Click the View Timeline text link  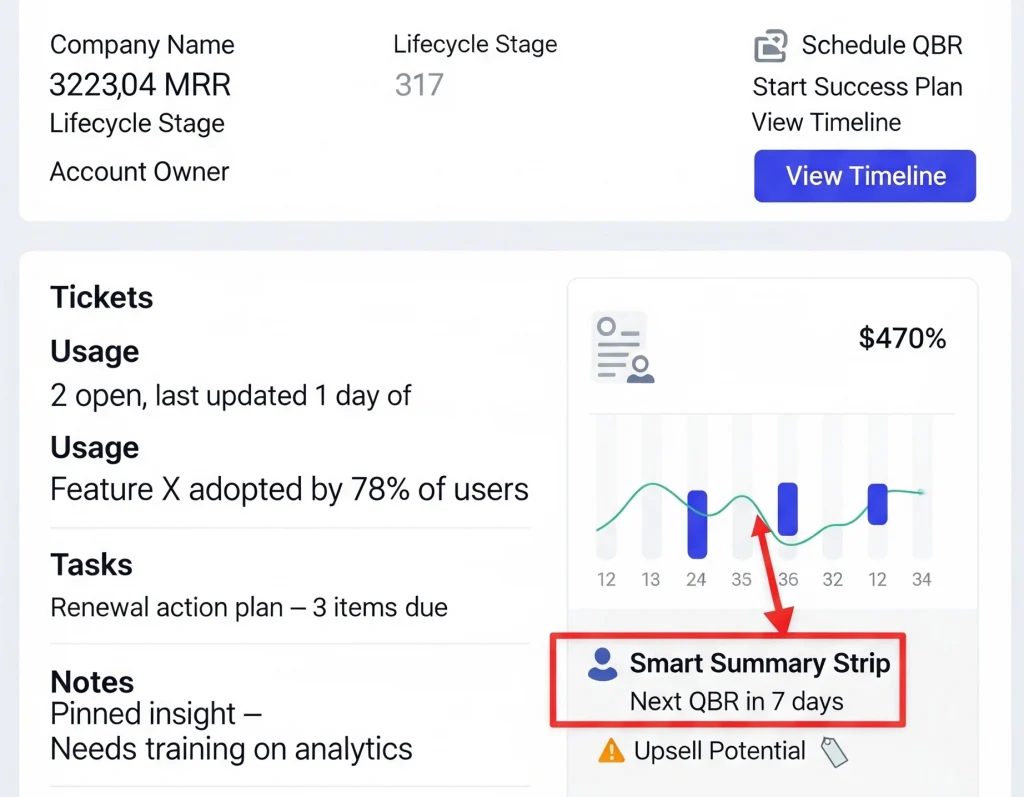point(826,123)
